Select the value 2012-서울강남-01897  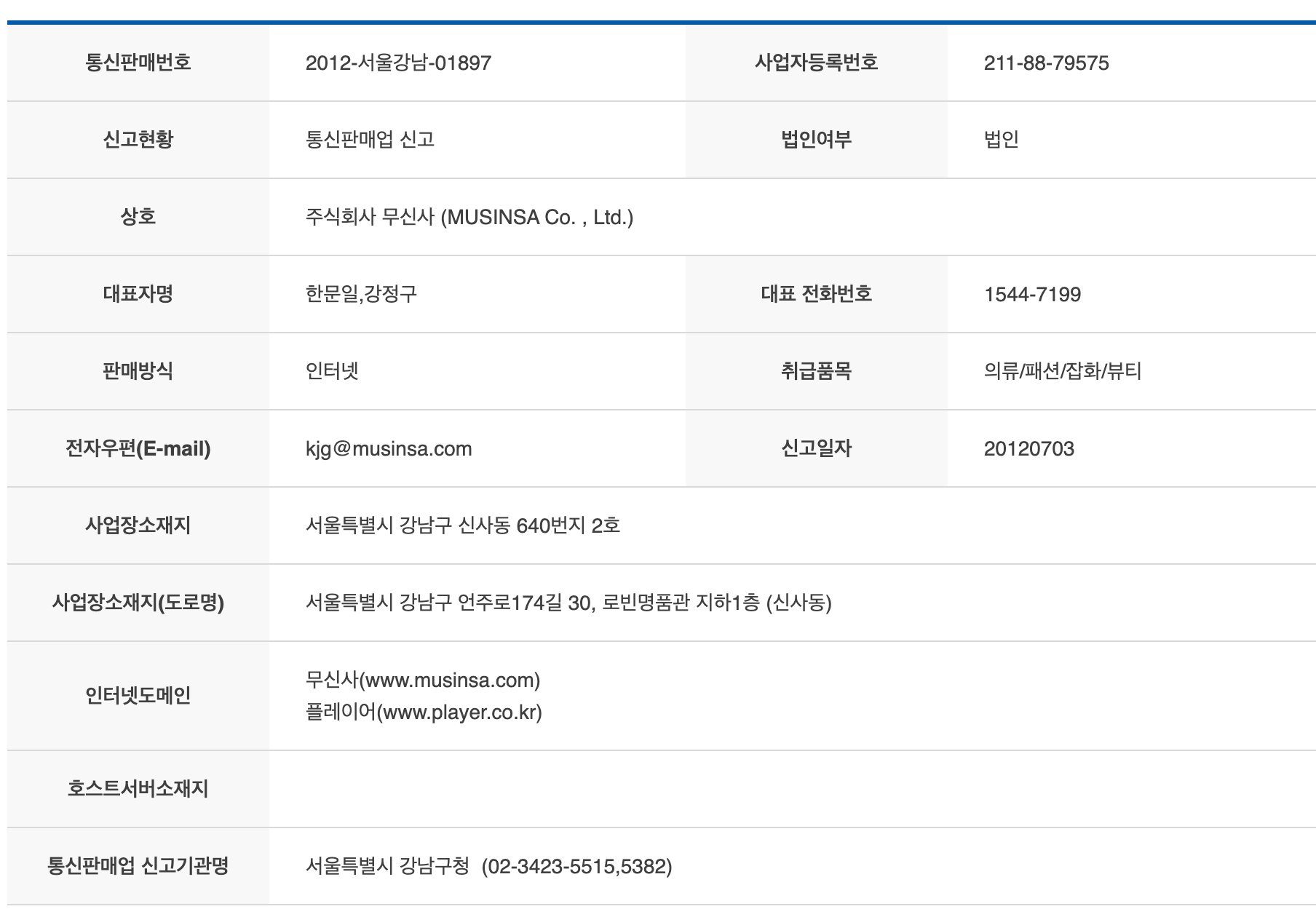[398, 63]
